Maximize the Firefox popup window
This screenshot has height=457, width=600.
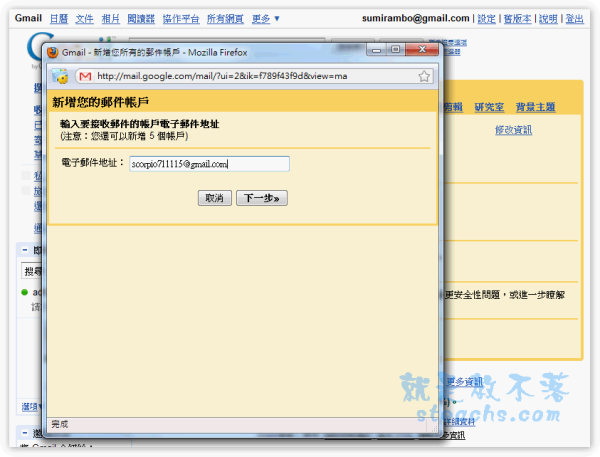[396, 50]
